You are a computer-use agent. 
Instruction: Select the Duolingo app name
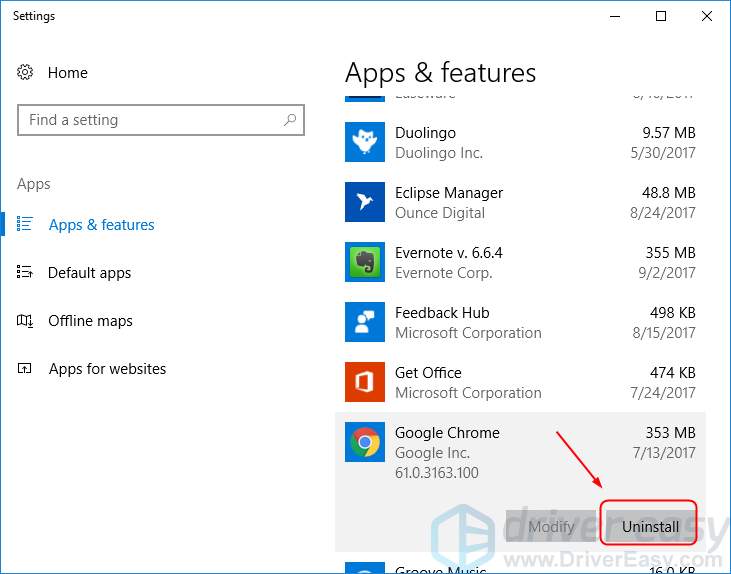(x=425, y=133)
